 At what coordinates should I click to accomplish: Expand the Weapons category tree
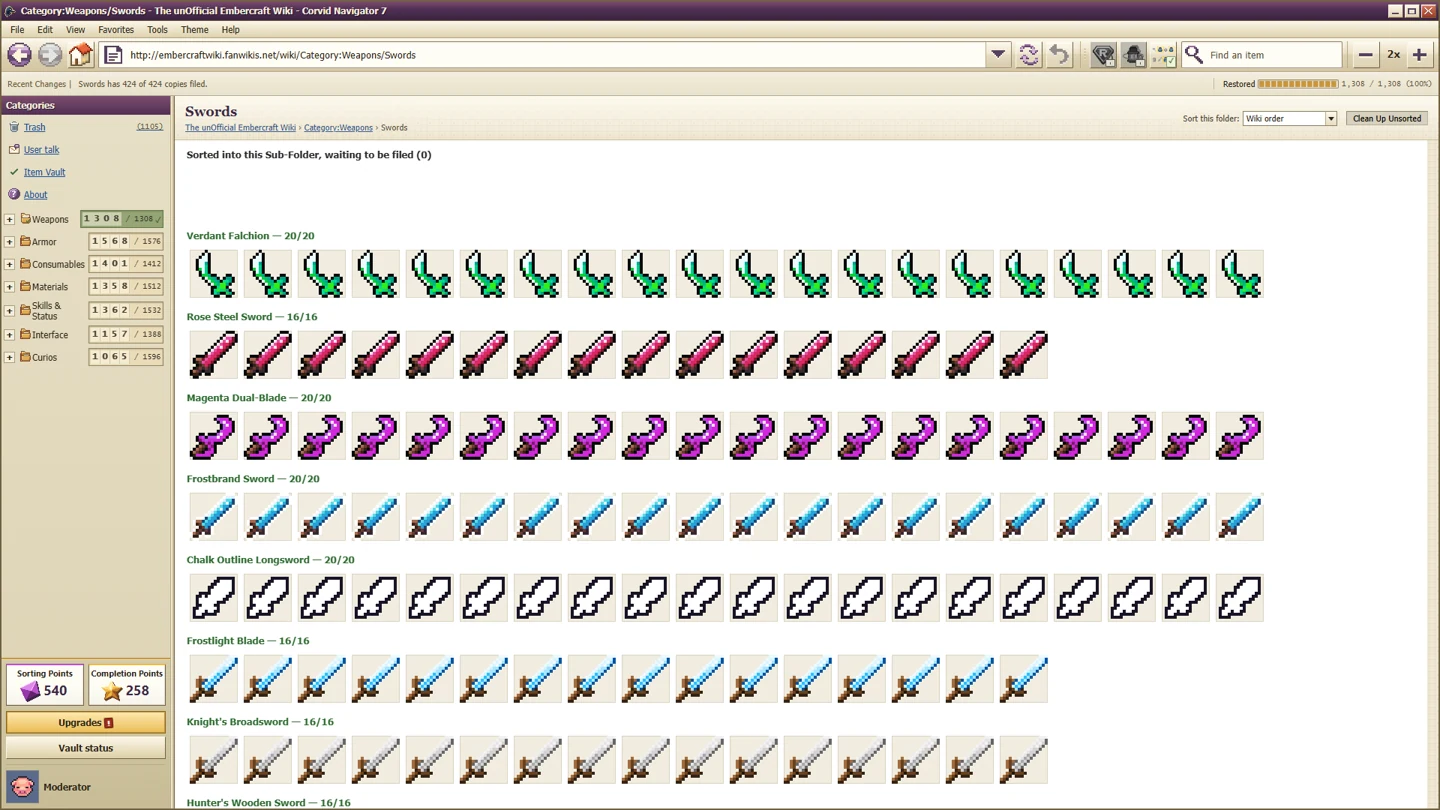point(10,219)
